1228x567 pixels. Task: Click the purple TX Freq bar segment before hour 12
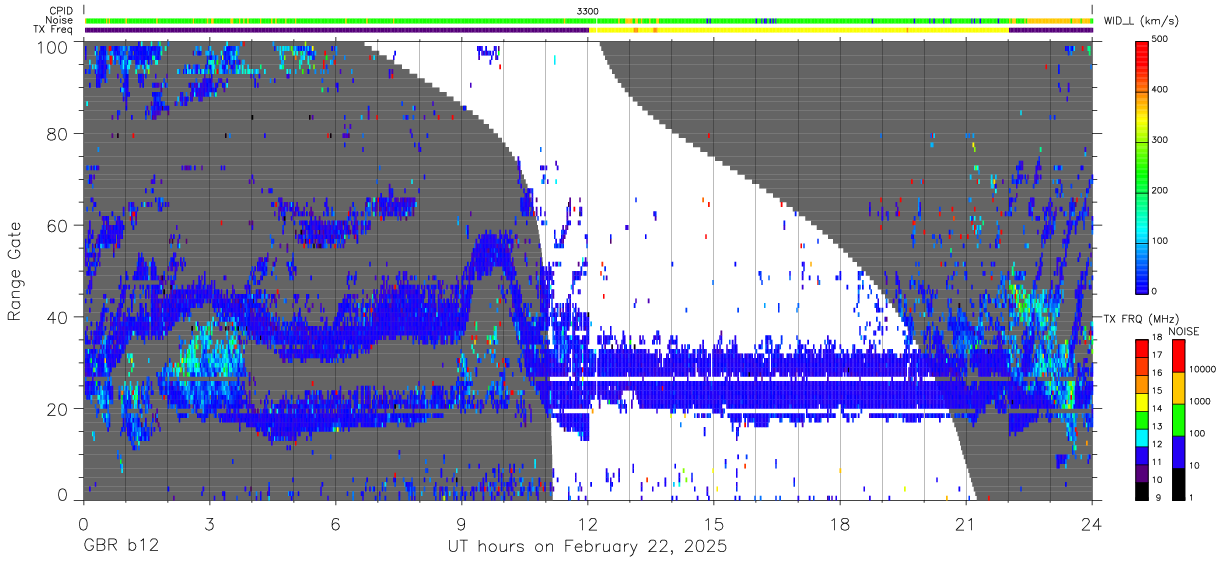[x=337, y=30]
